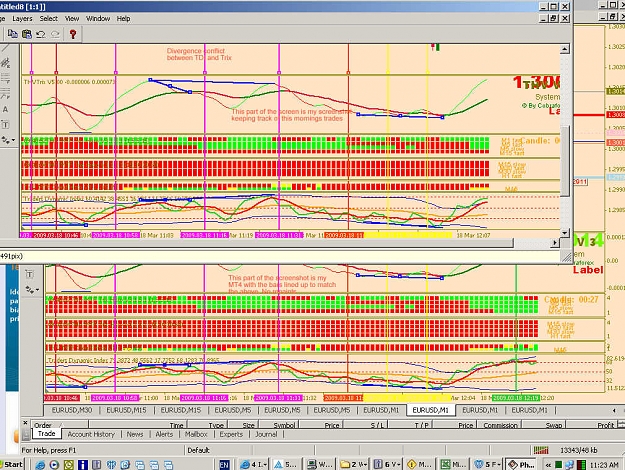
Task: Switch to the last EURUSD,M1 chart tab
Action: (529, 410)
